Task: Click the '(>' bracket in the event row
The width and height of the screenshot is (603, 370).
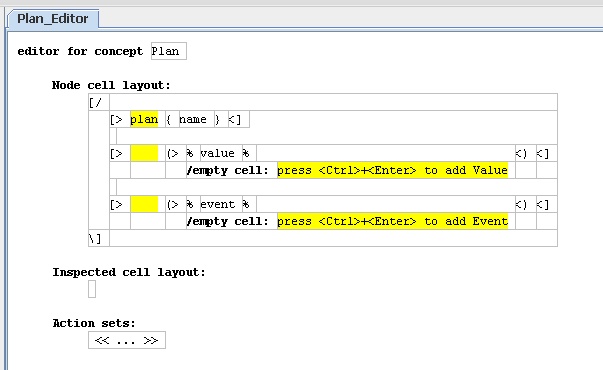Action: point(173,204)
